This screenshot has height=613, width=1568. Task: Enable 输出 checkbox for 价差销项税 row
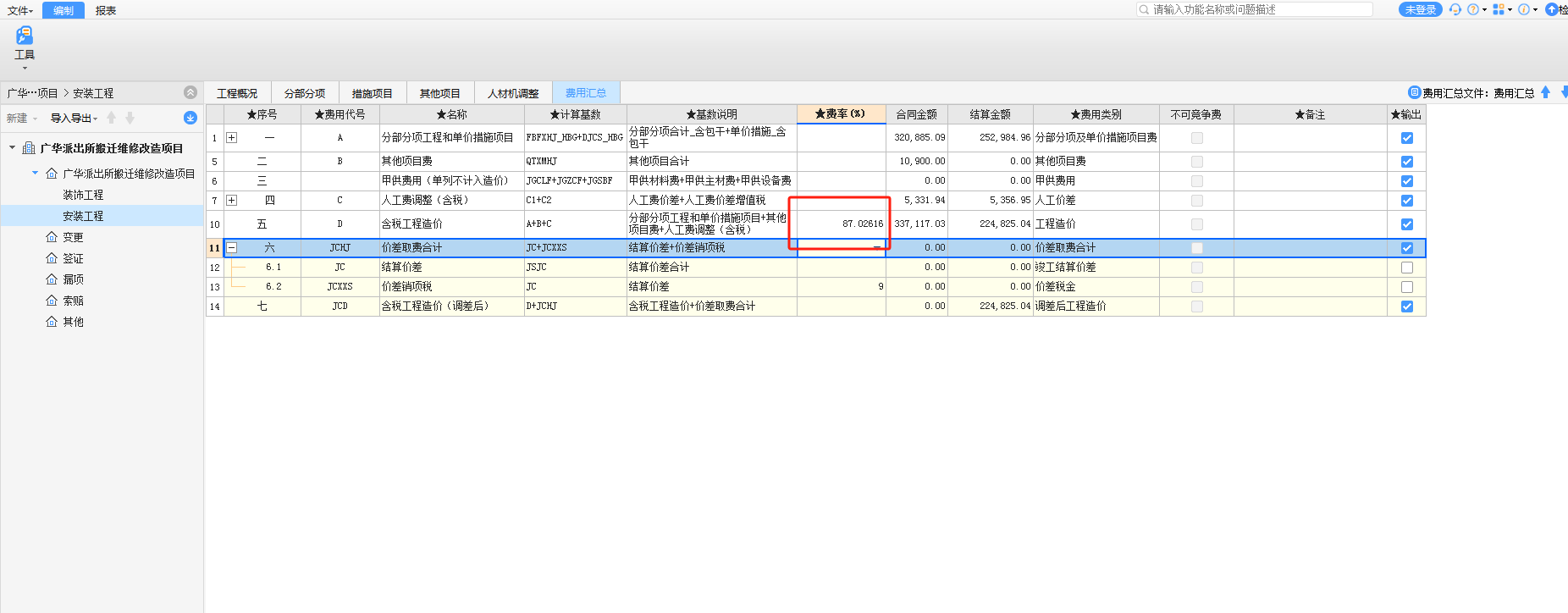click(1407, 287)
